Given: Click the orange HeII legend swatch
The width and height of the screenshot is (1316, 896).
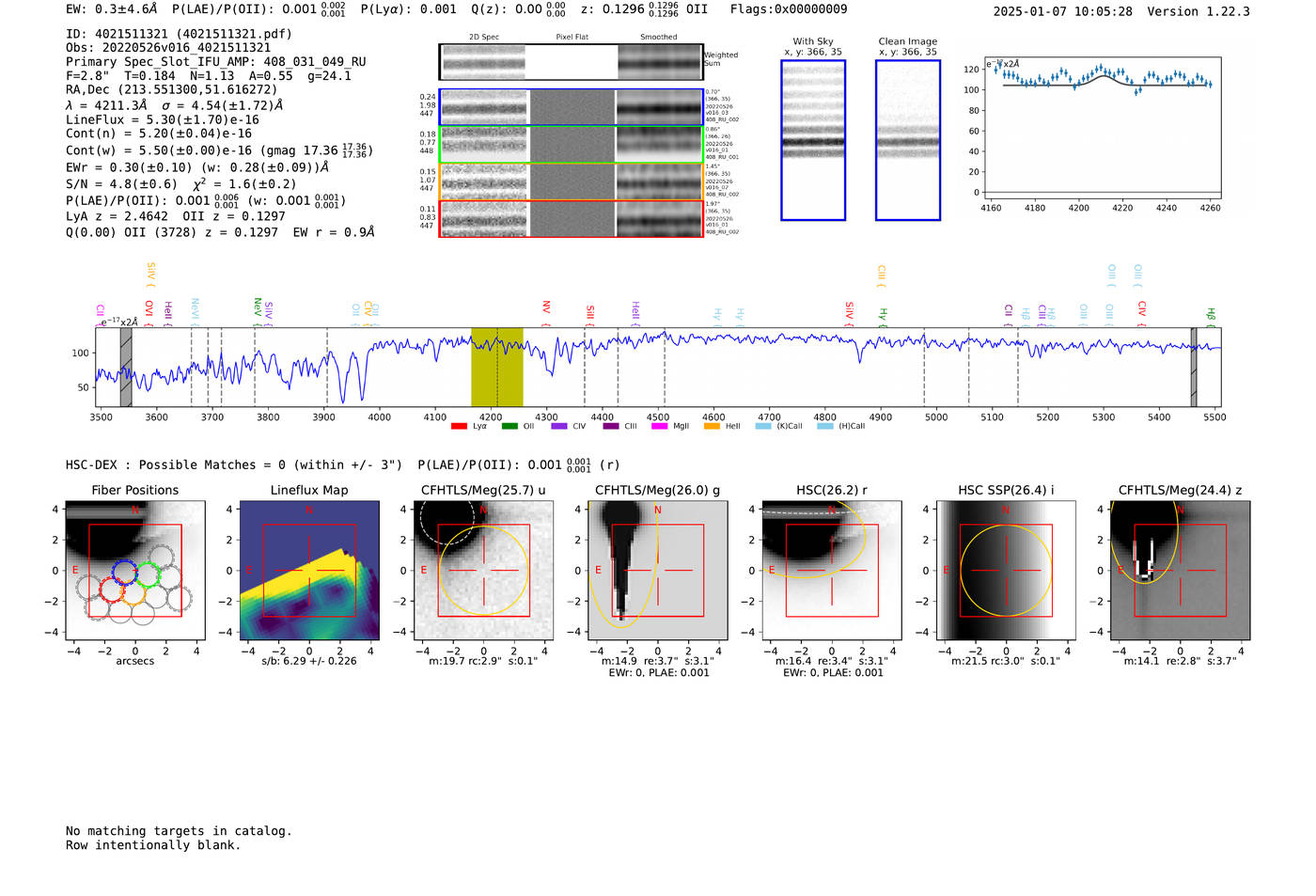Looking at the screenshot, I should coord(712,427).
